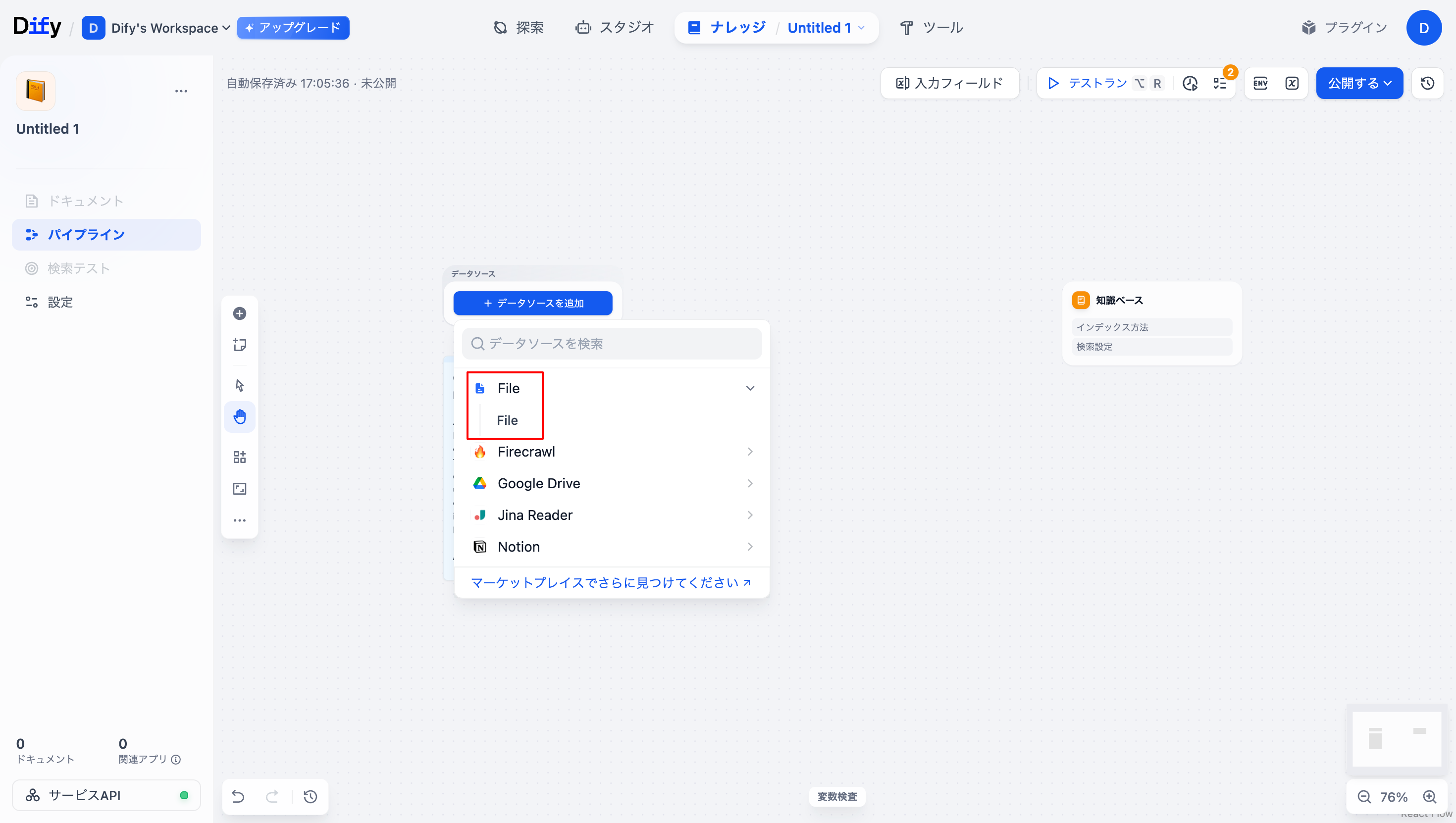Open the checklist icon with badge 2

pyautogui.click(x=1219, y=83)
